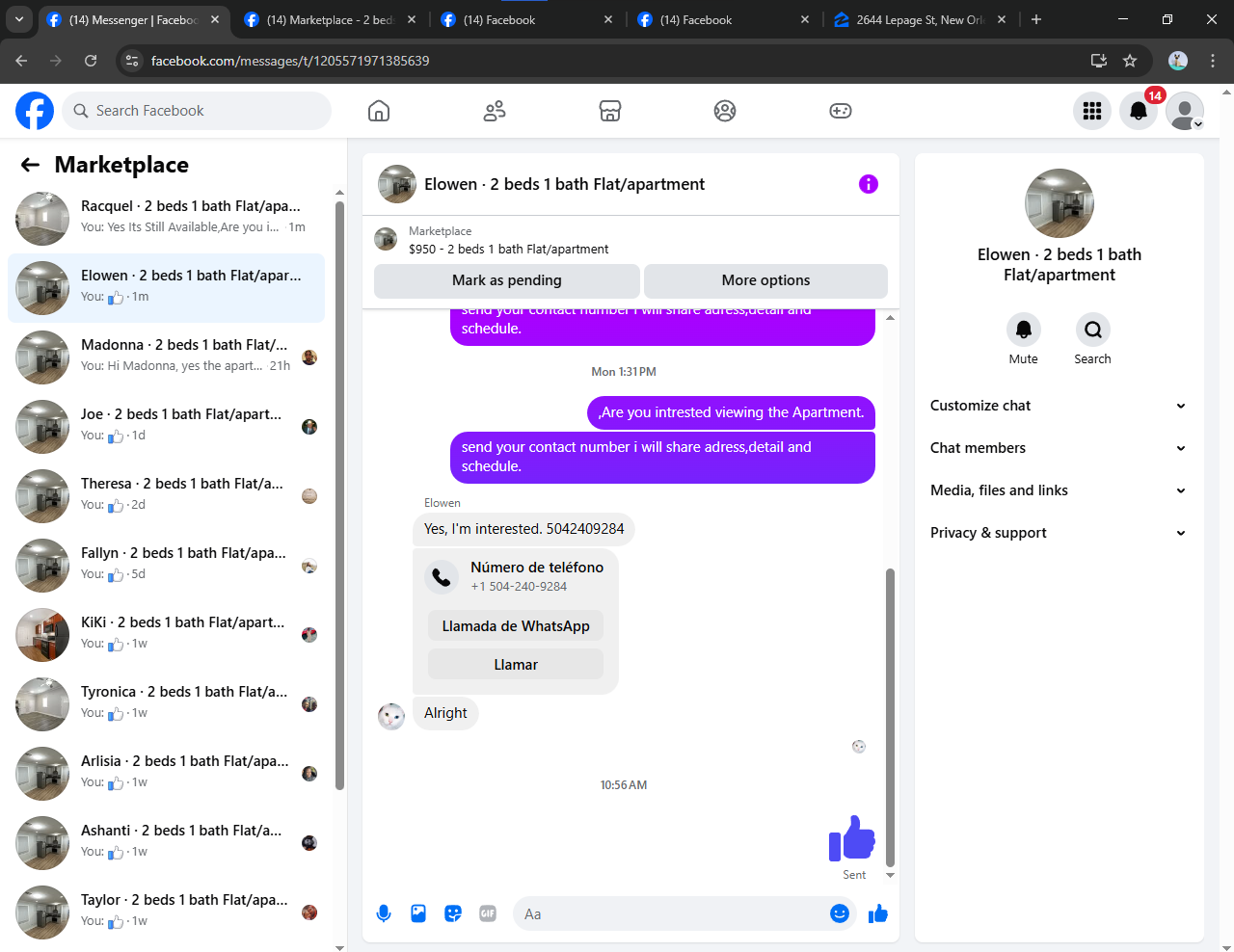
Task: Open Ashanti conversation
Action: [x=166, y=843]
